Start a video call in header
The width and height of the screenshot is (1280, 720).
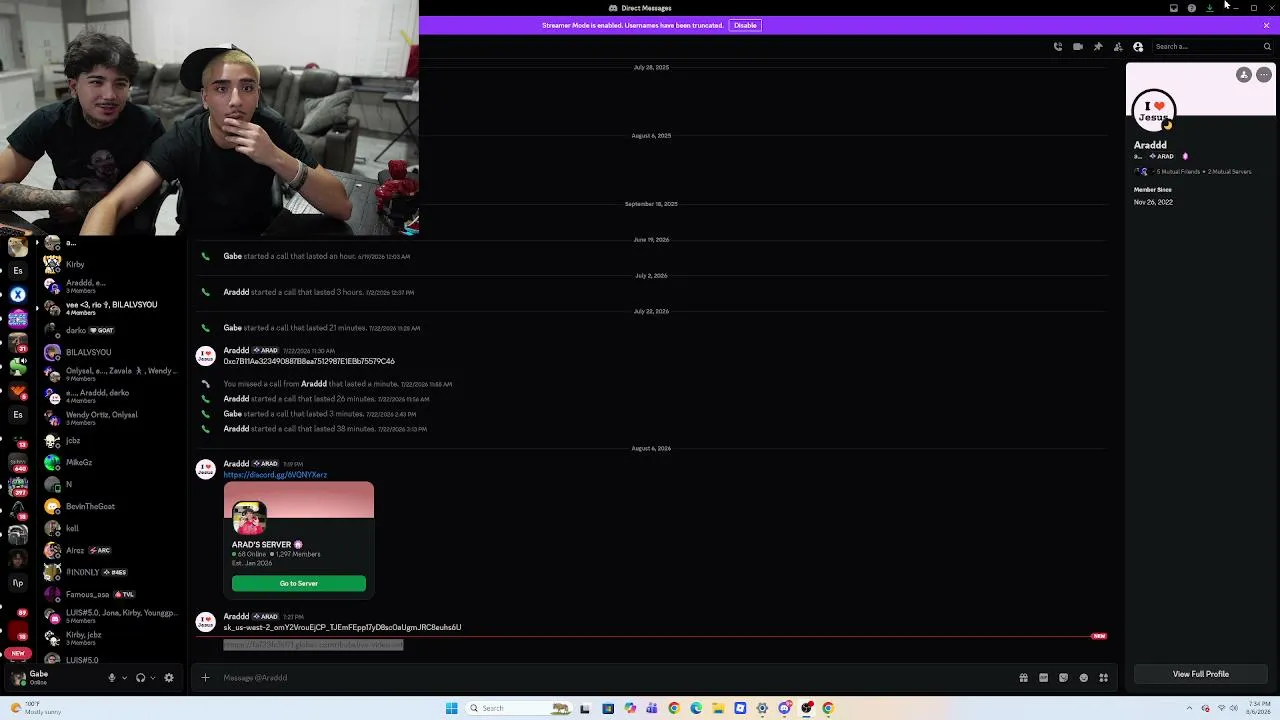tap(1078, 46)
